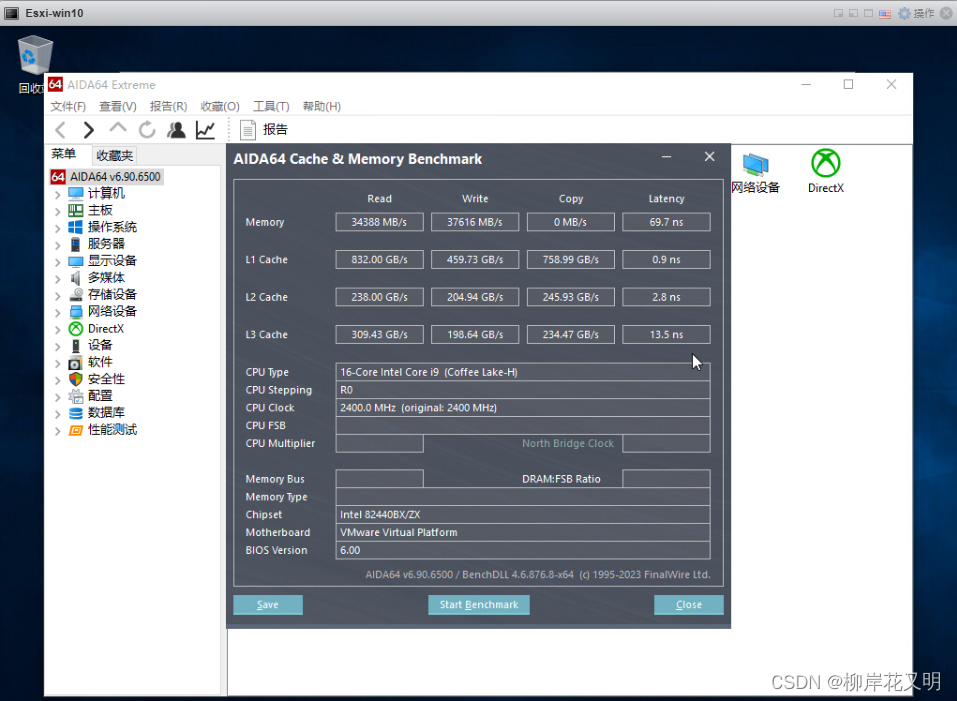Click L2 Cache Copy value 245.93 GB/s
This screenshot has width=957, height=701.
571,297
